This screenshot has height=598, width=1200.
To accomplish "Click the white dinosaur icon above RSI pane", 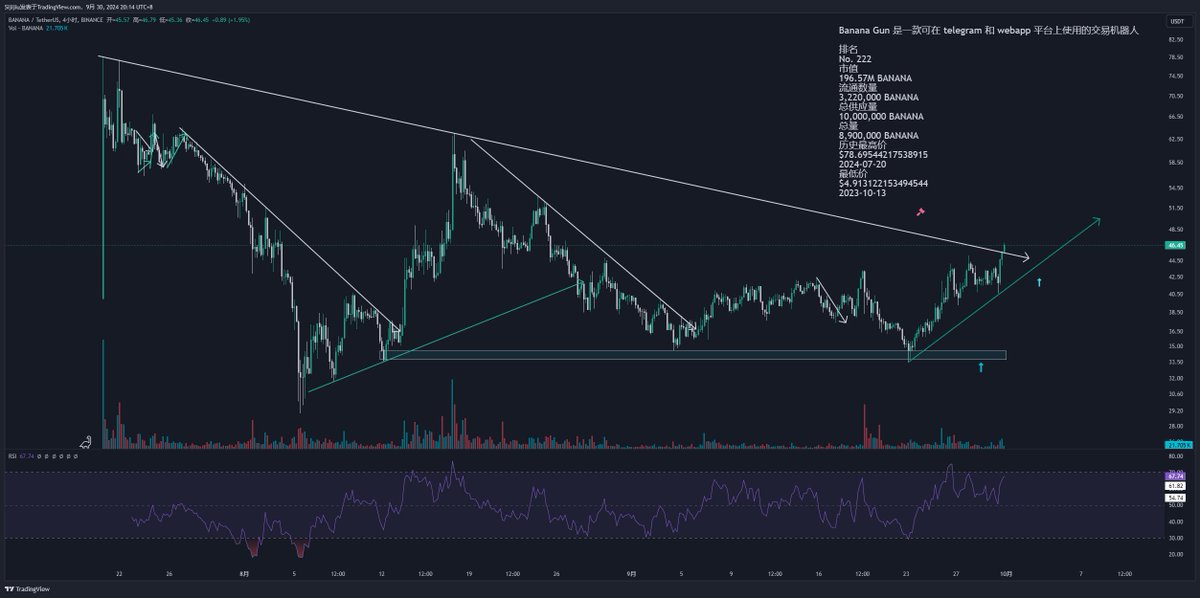I will tap(88, 440).
